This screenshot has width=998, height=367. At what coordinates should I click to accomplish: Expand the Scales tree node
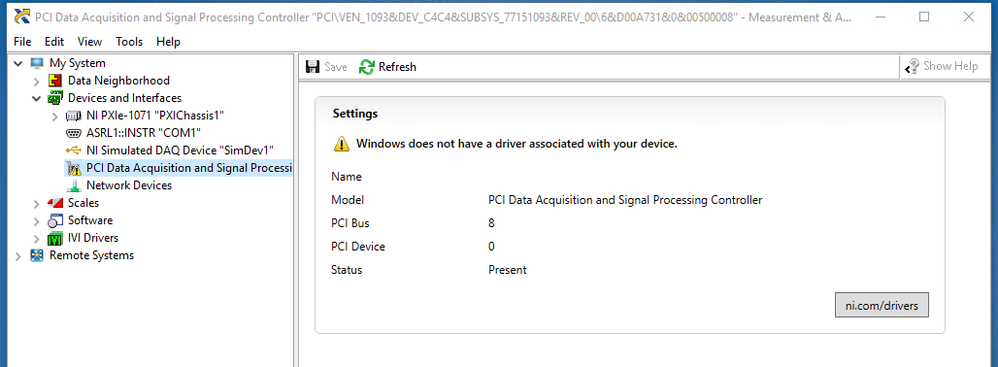[37, 204]
